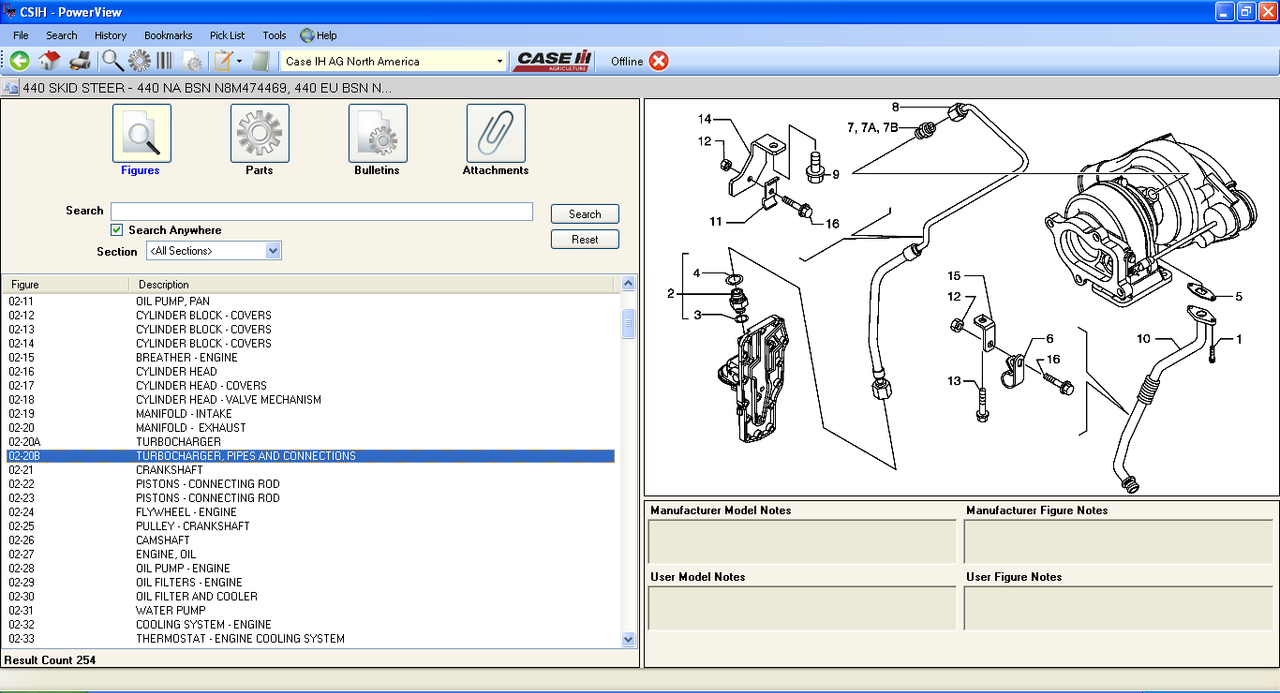The height and width of the screenshot is (693, 1280).
Task: Click the Reset button
Action: pyautogui.click(x=585, y=239)
